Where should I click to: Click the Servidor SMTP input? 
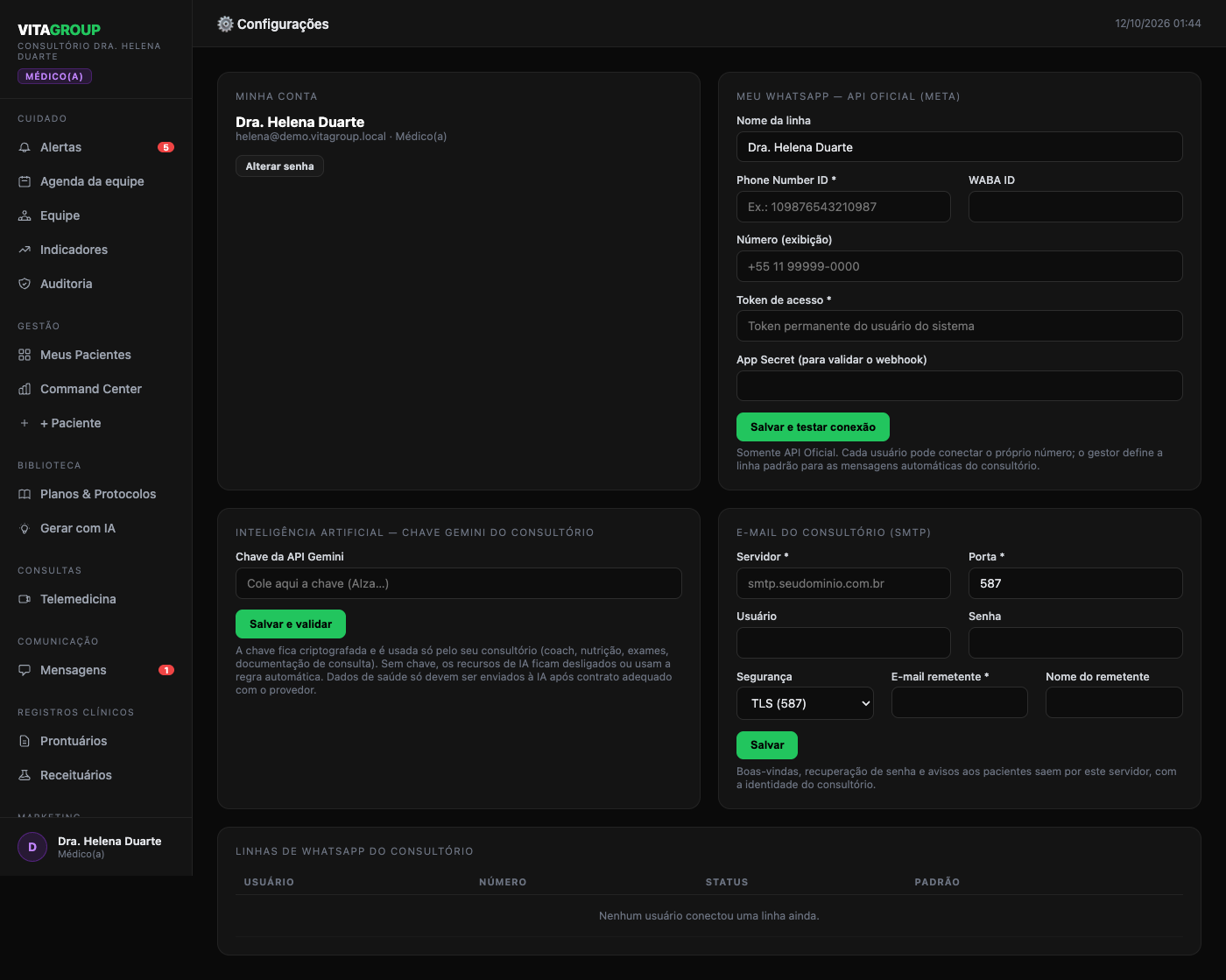click(x=843, y=583)
